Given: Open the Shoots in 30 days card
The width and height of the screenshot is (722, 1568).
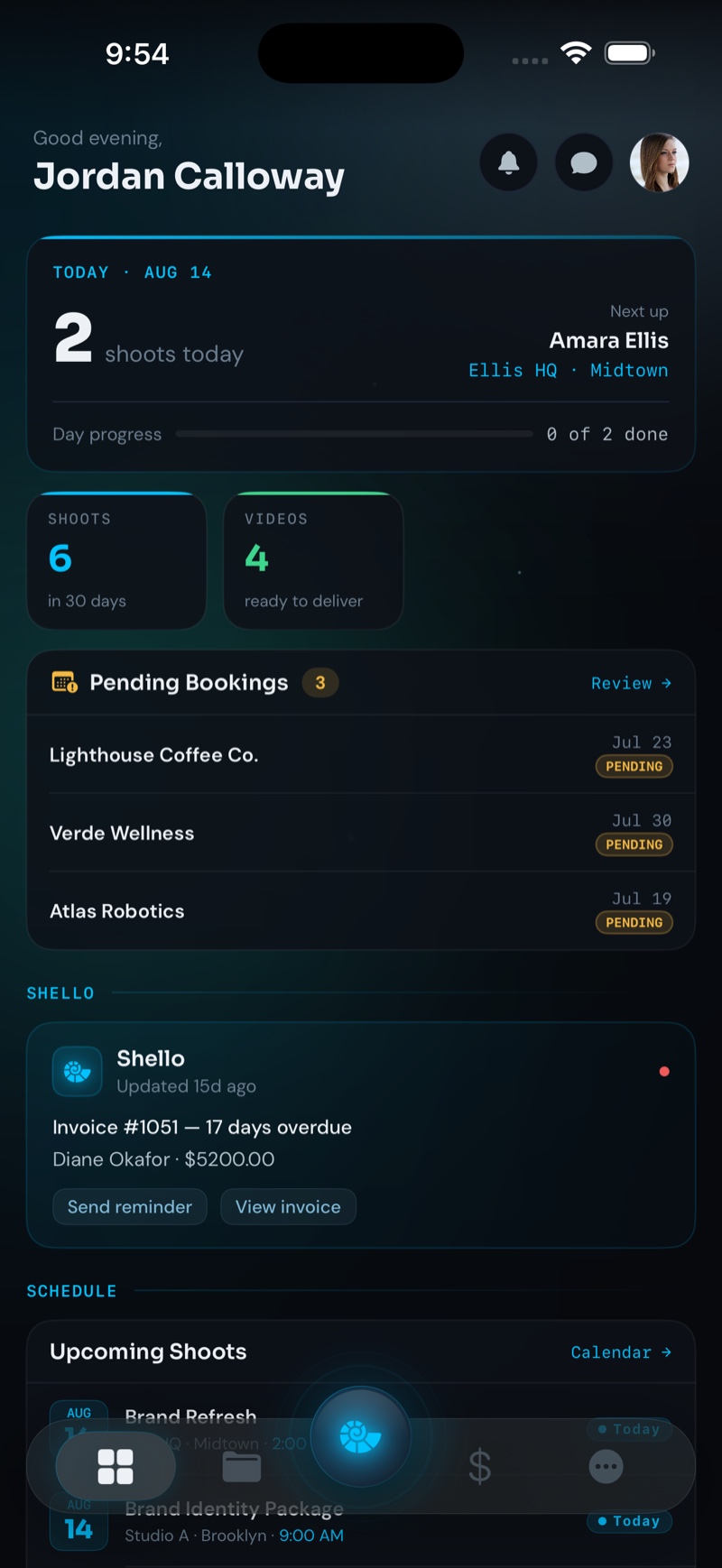Looking at the screenshot, I should coord(116,560).
